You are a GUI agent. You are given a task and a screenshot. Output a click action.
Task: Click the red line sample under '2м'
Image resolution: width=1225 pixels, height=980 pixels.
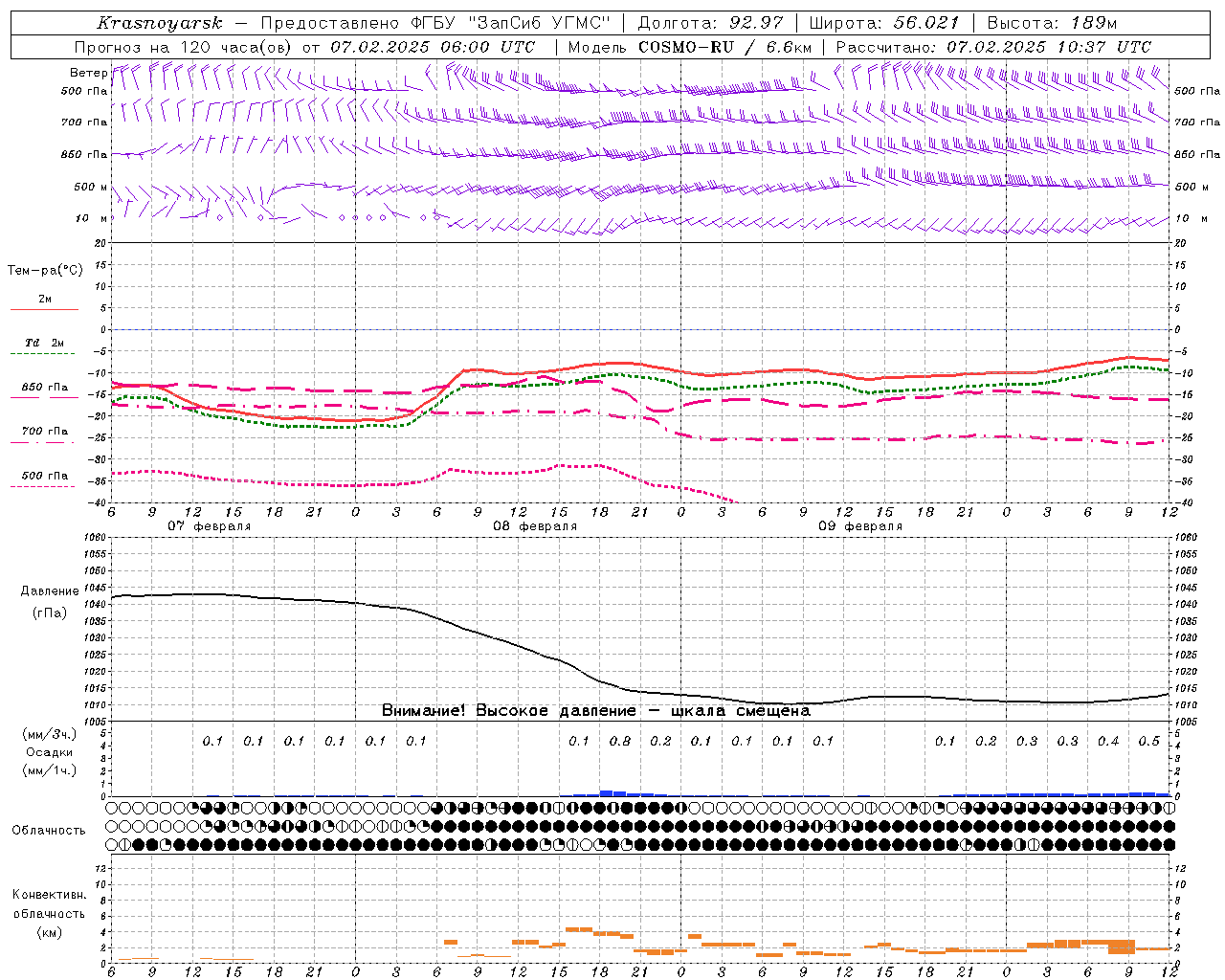(x=44, y=310)
